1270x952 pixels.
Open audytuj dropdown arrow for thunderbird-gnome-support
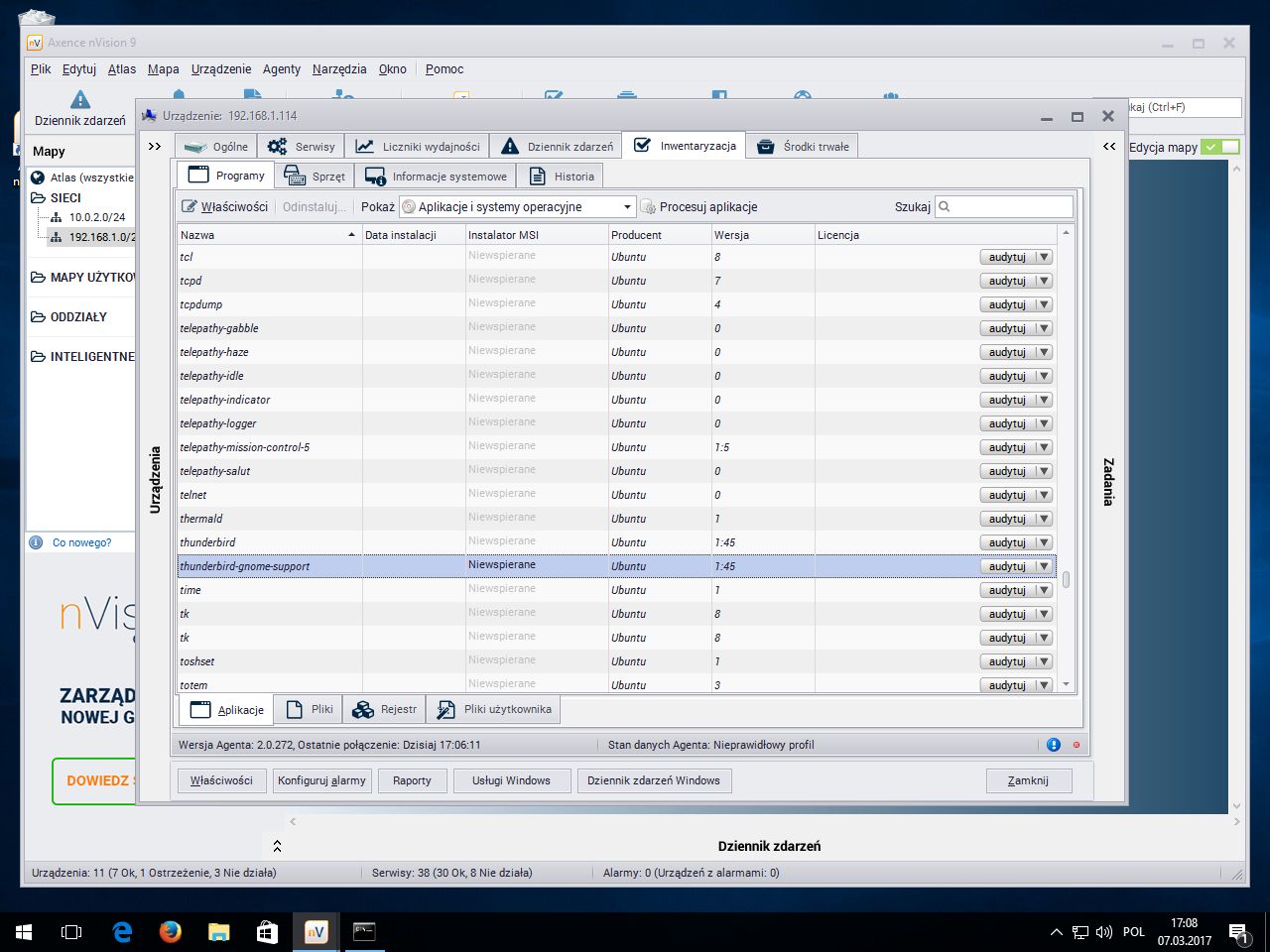pyautogui.click(x=1044, y=566)
